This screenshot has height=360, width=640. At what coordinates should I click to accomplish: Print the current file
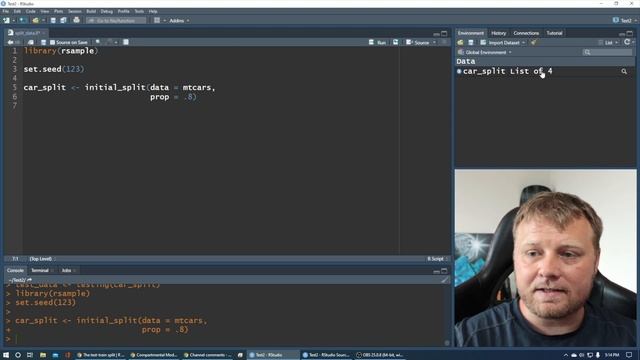pyautogui.click(x=76, y=20)
